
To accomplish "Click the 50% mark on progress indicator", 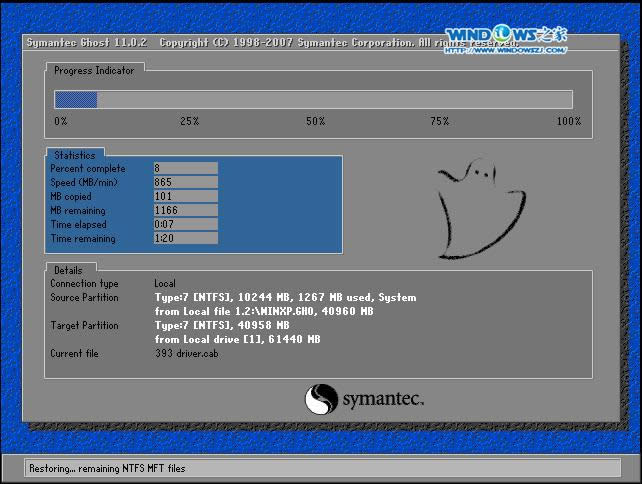I will 315,121.
